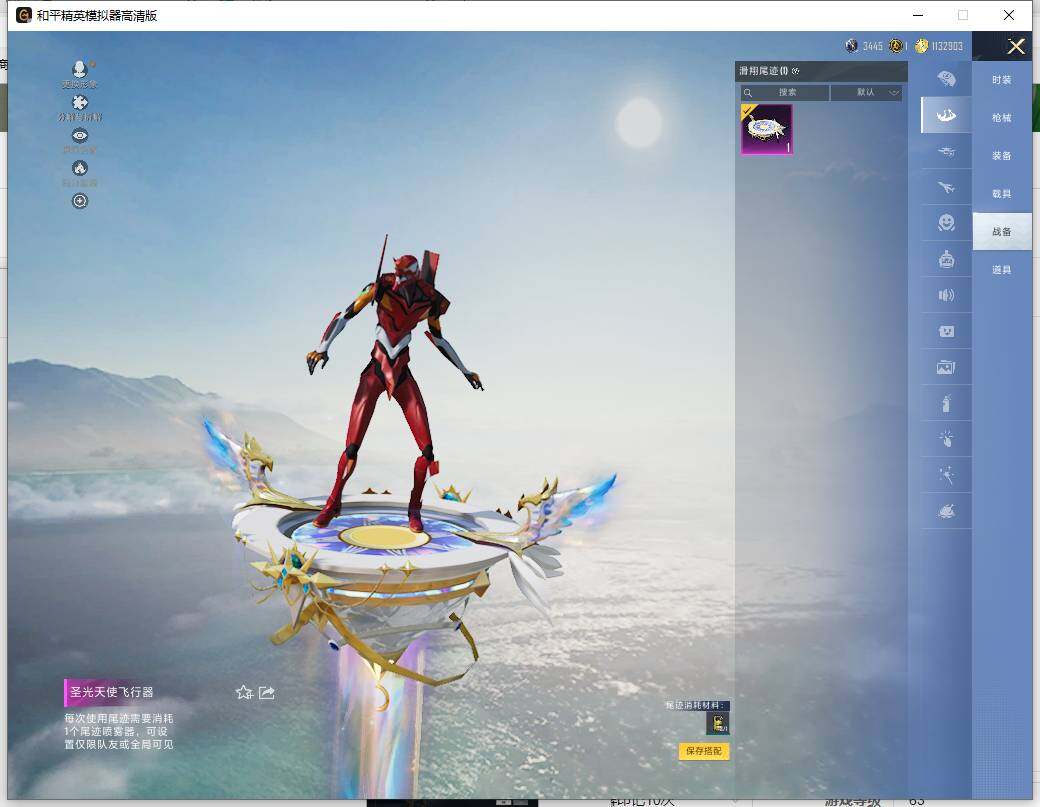Select the smiley emote category icon

[x=946, y=223]
